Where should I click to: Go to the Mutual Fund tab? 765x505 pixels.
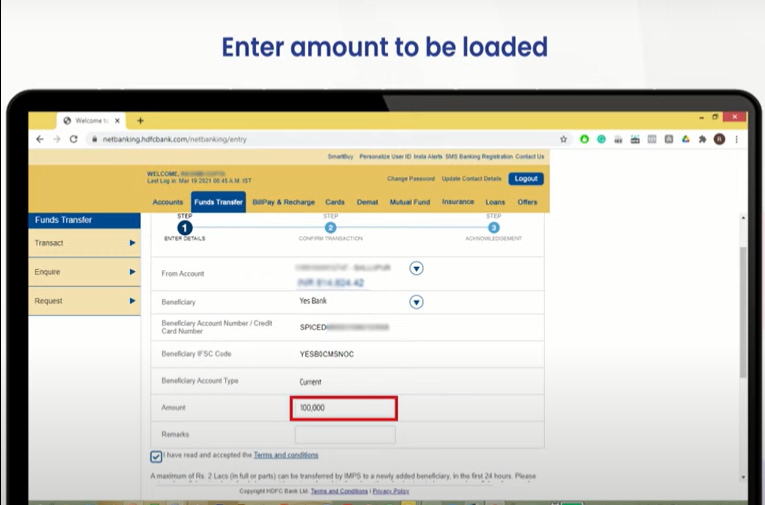pos(410,202)
